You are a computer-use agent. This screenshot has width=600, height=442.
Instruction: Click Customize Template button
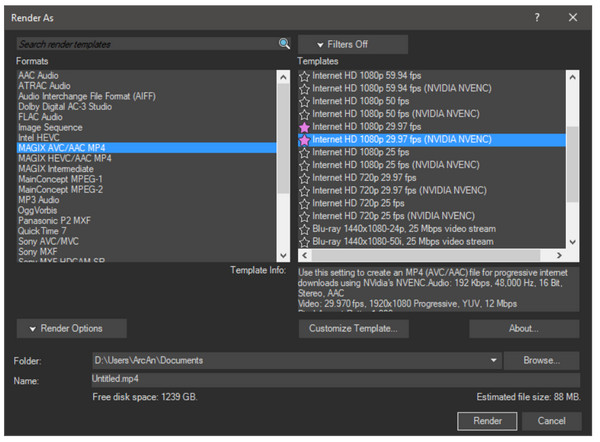[x=354, y=328]
